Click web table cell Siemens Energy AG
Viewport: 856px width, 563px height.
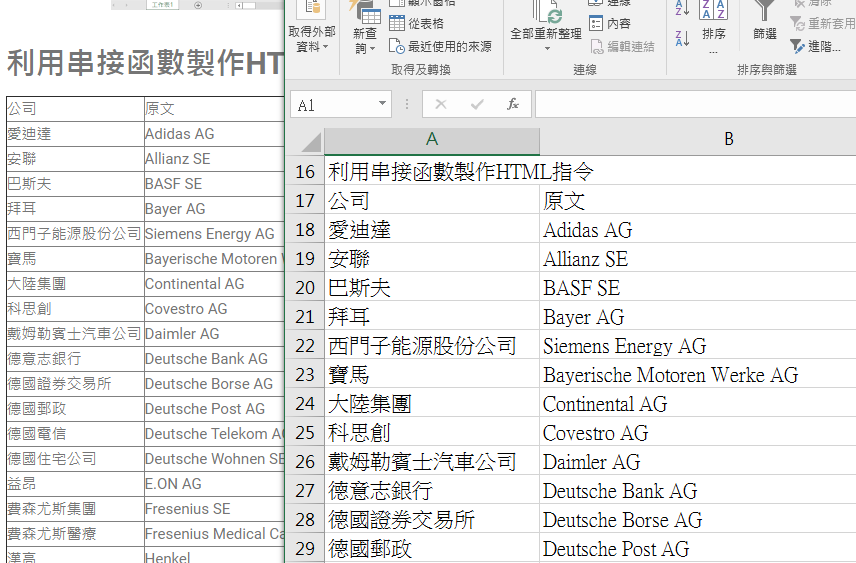pyautogui.click(x=214, y=234)
